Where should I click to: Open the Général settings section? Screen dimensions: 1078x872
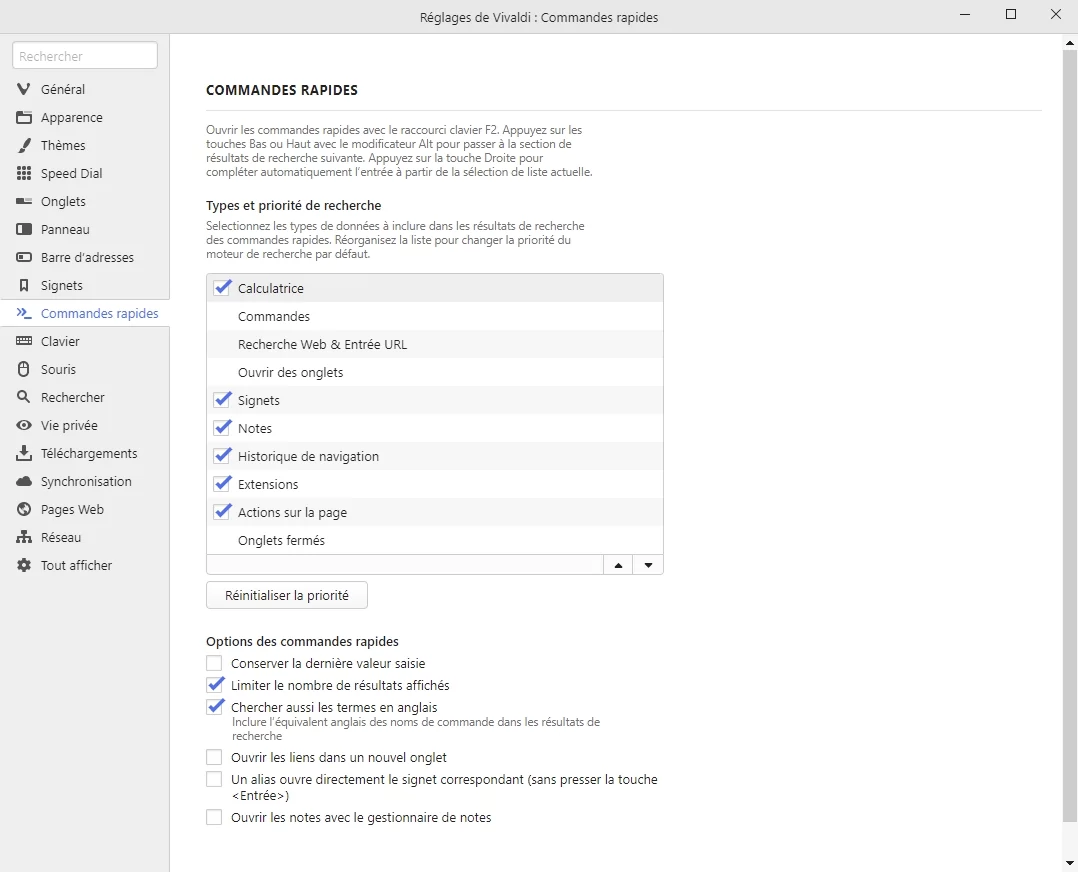point(85,89)
